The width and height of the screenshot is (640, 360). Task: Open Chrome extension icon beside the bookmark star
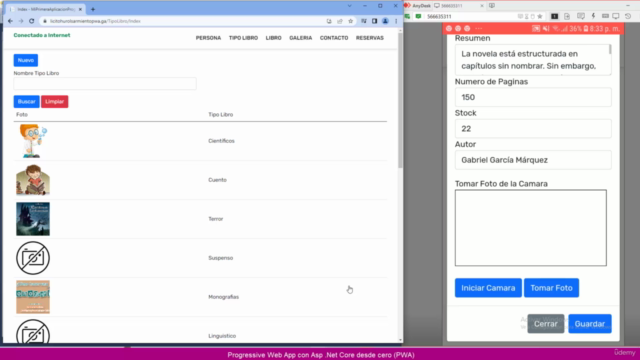364,21
